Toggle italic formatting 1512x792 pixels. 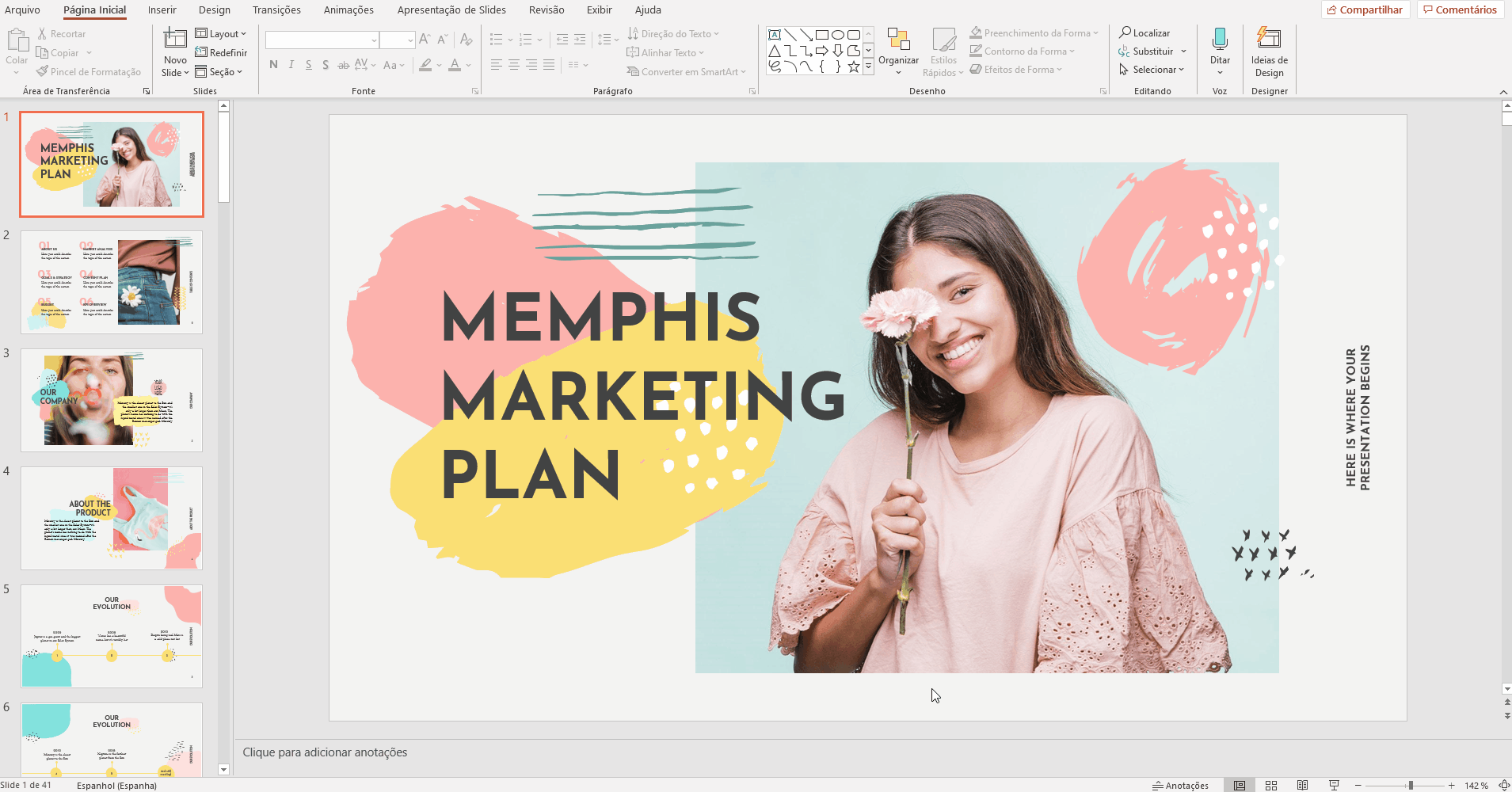(291, 65)
